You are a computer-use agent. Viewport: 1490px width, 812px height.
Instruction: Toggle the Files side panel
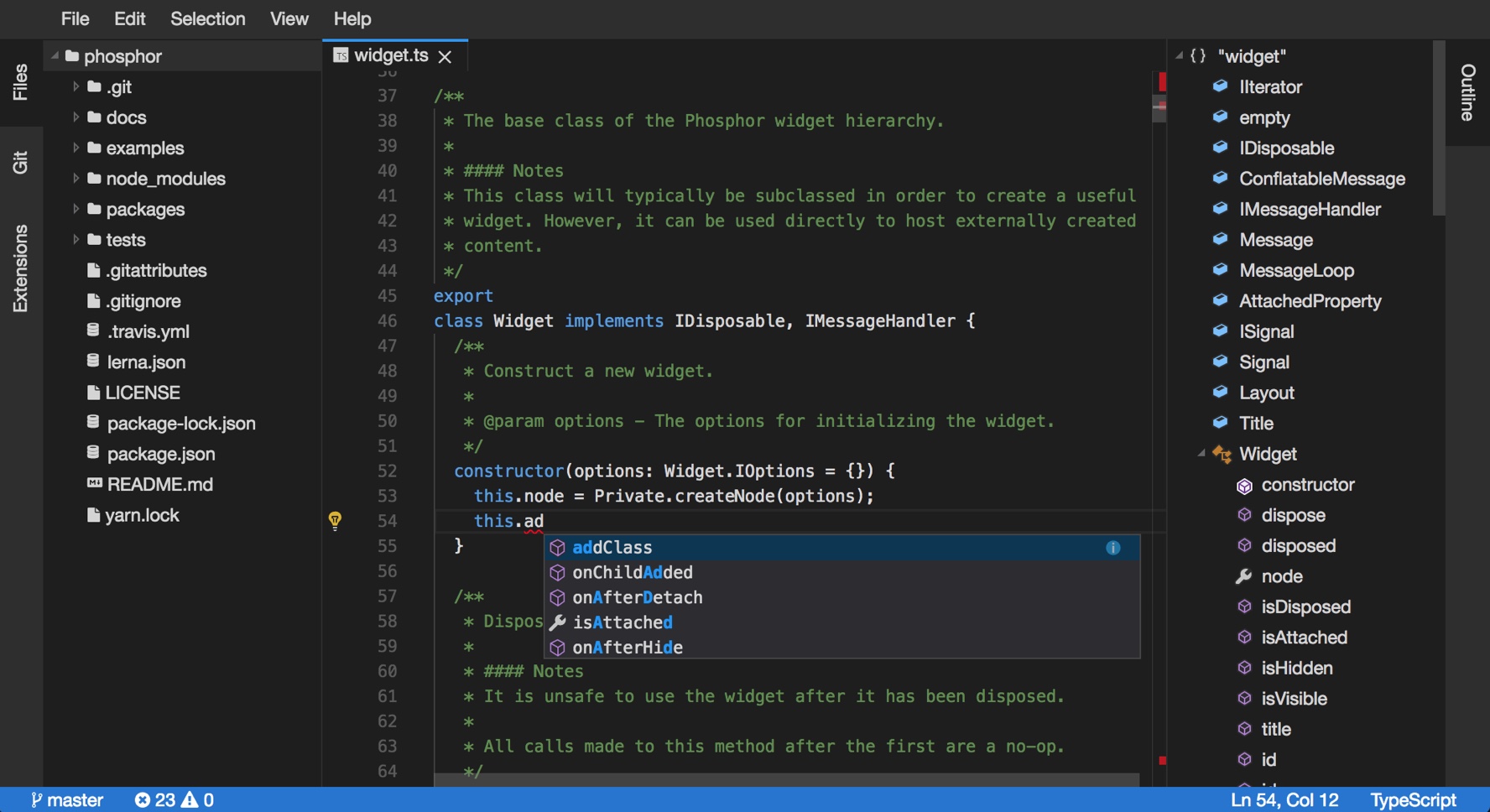(20, 82)
